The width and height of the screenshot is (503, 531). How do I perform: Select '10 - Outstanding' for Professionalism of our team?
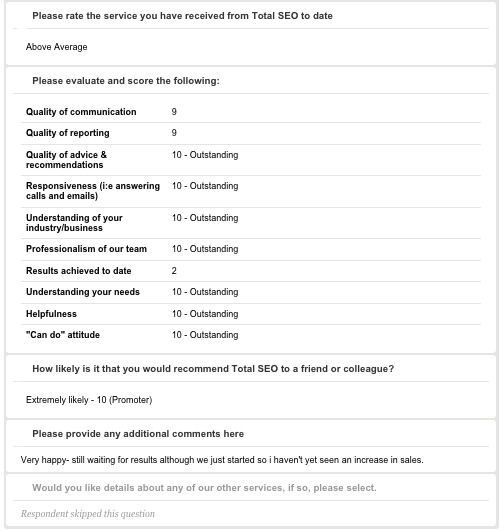(x=205, y=249)
